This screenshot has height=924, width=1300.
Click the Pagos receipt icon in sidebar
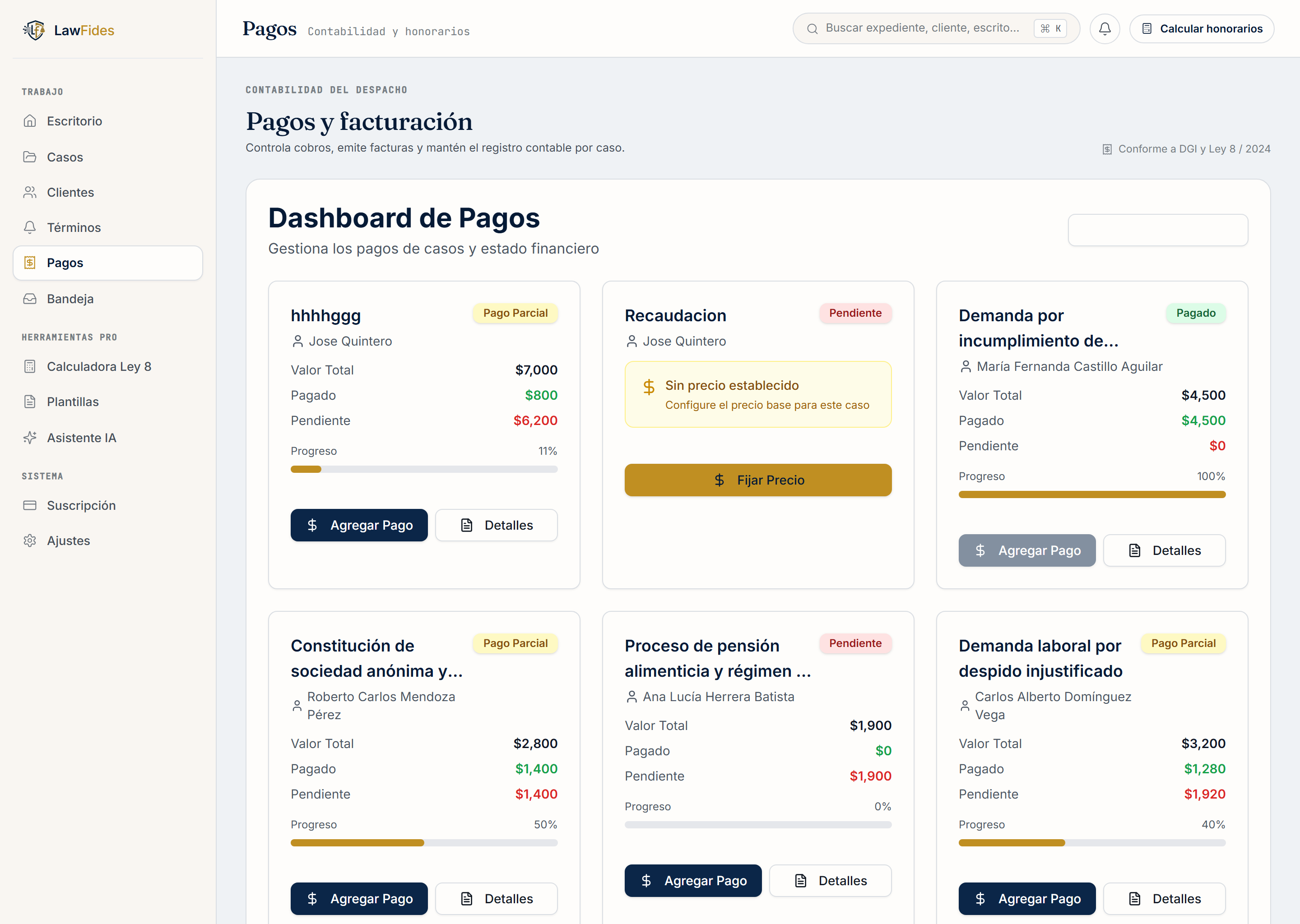point(30,263)
